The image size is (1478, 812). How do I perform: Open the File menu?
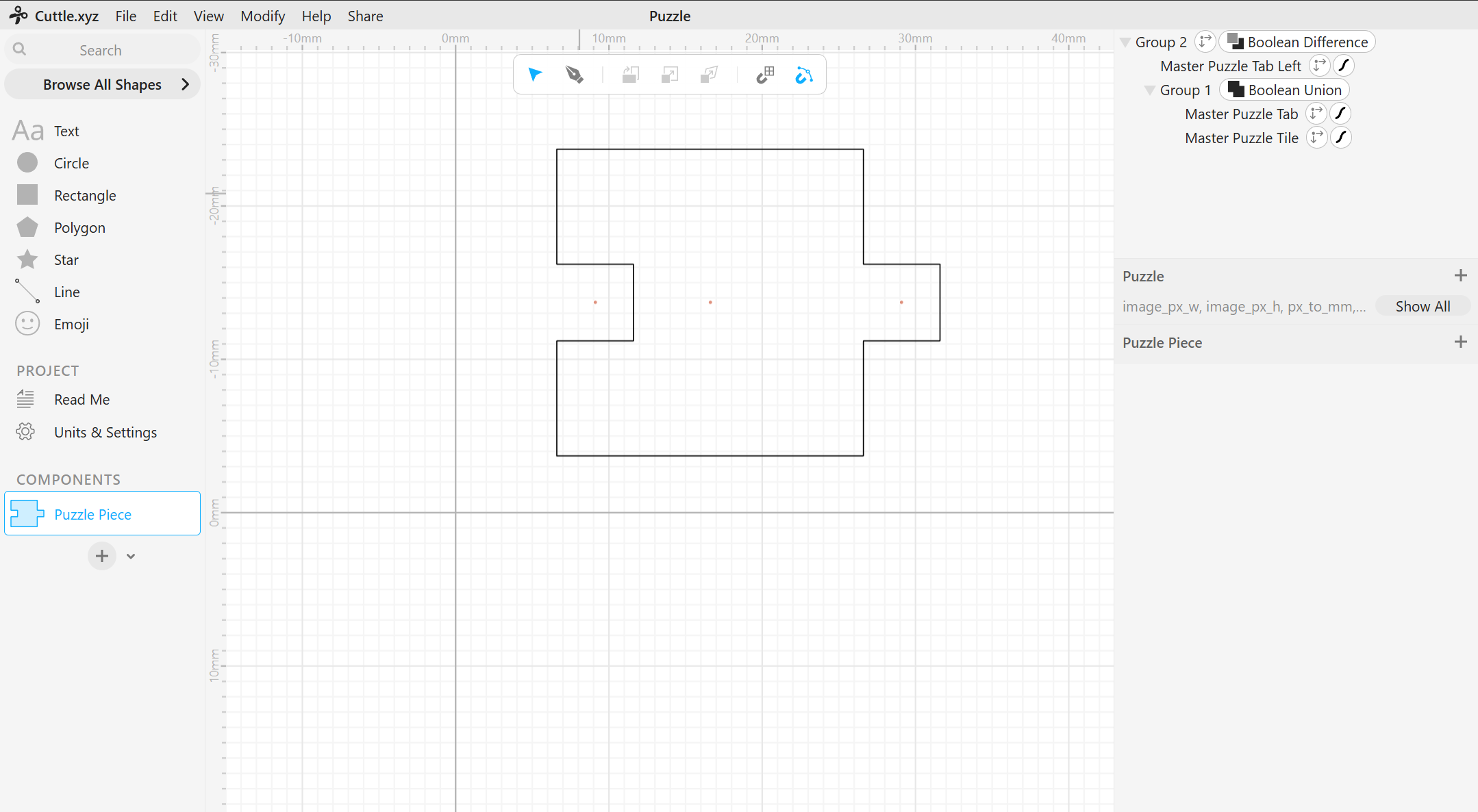click(125, 16)
